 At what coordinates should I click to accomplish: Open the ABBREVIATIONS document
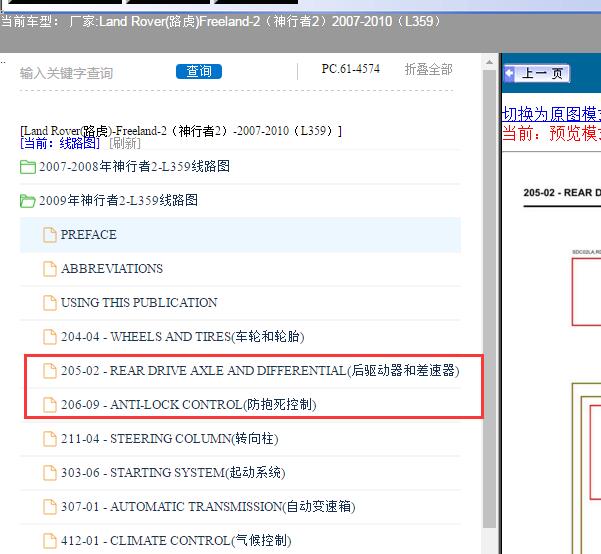click(x=112, y=269)
